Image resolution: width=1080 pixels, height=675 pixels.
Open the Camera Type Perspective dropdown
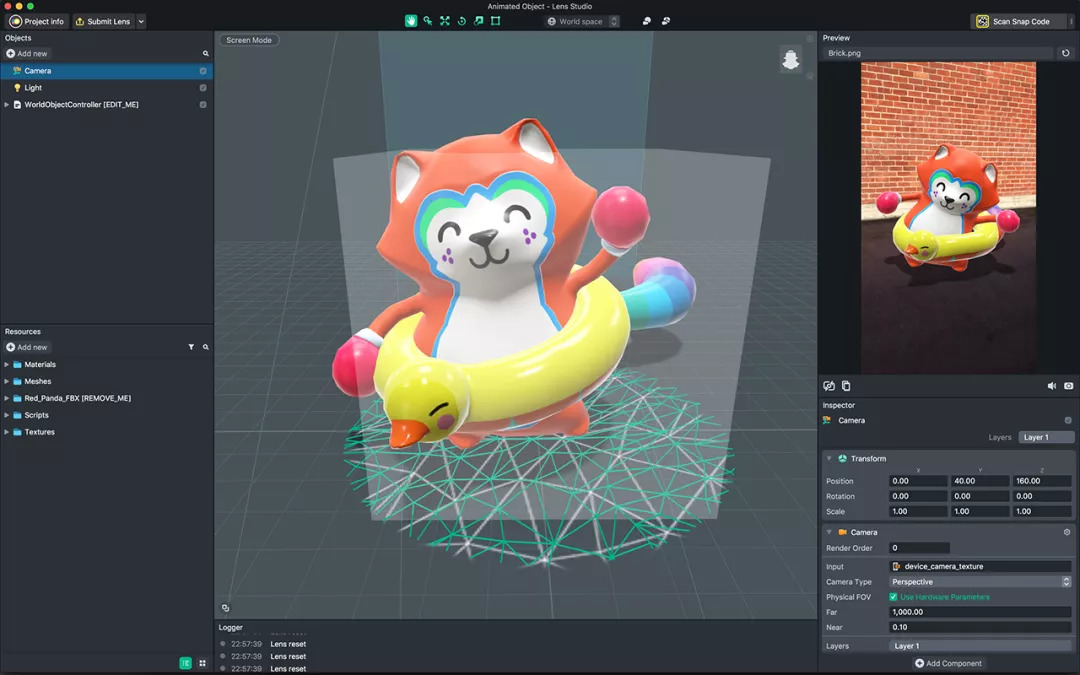(x=980, y=582)
